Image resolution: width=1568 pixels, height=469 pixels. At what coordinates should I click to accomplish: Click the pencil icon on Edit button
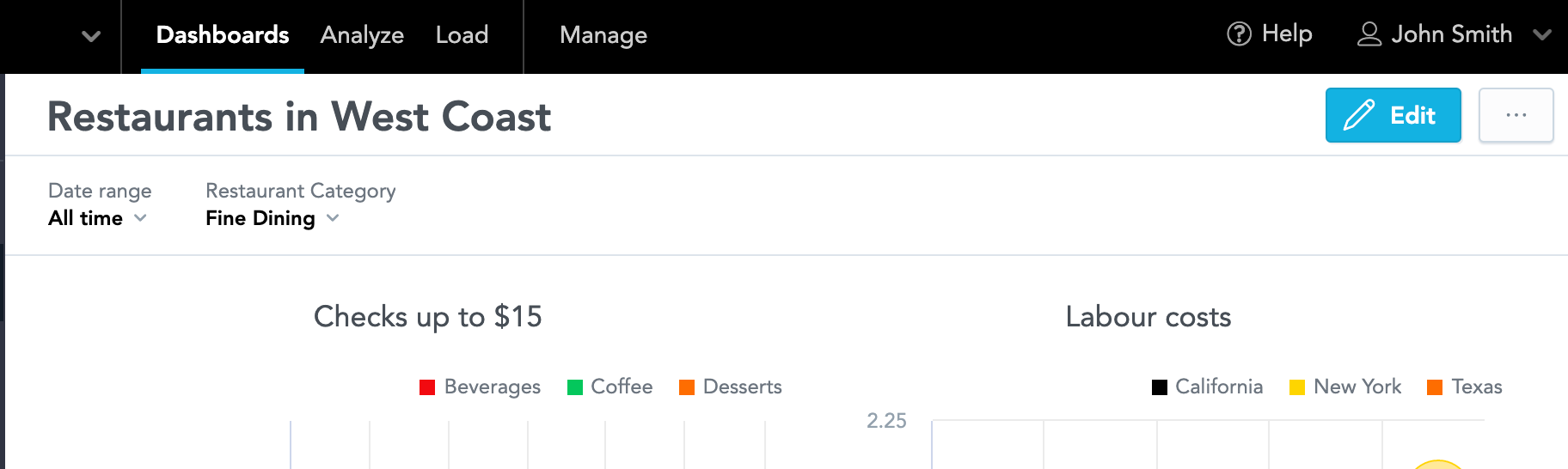1359,115
